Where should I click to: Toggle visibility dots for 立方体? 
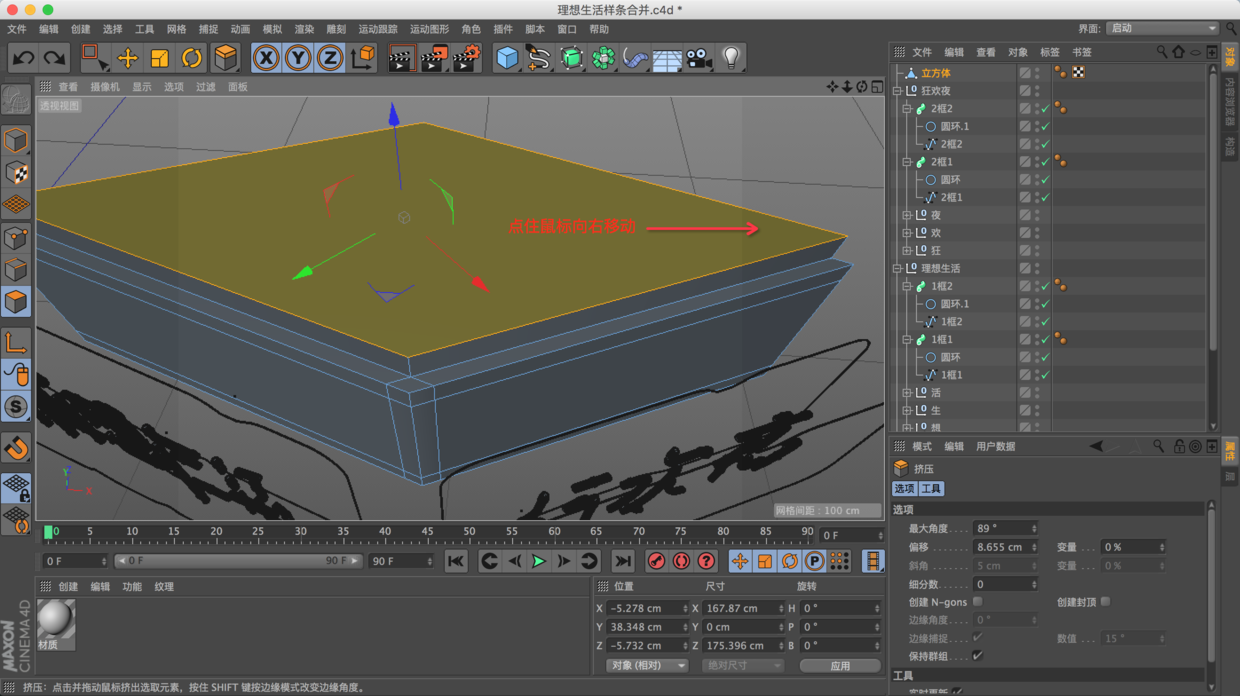click(1037, 73)
